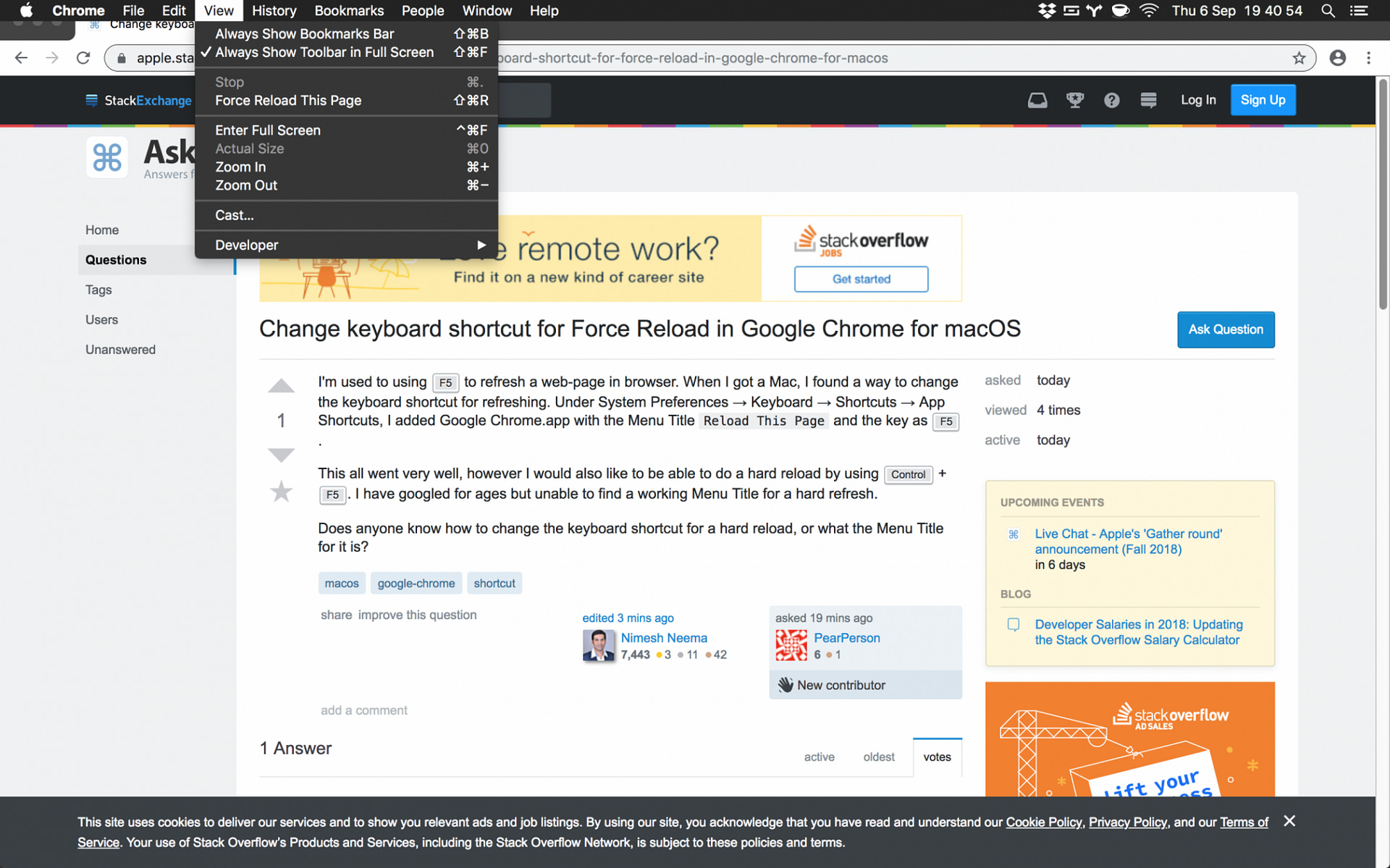Image resolution: width=1390 pixels, height=868 pixels.
Task: Open the Window menu
Action: click(487, 10)
